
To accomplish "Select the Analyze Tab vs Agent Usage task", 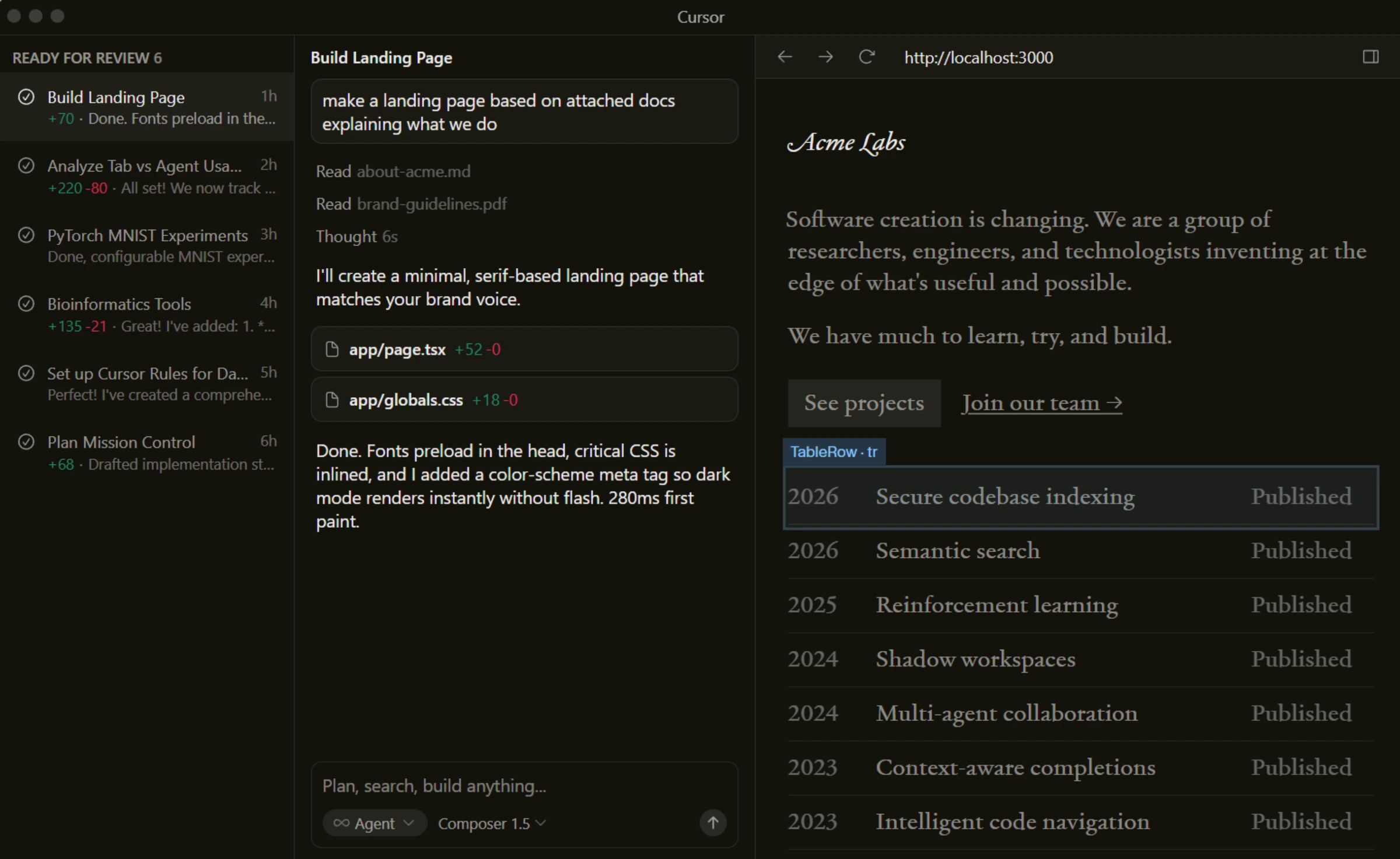I will [146, 175].
